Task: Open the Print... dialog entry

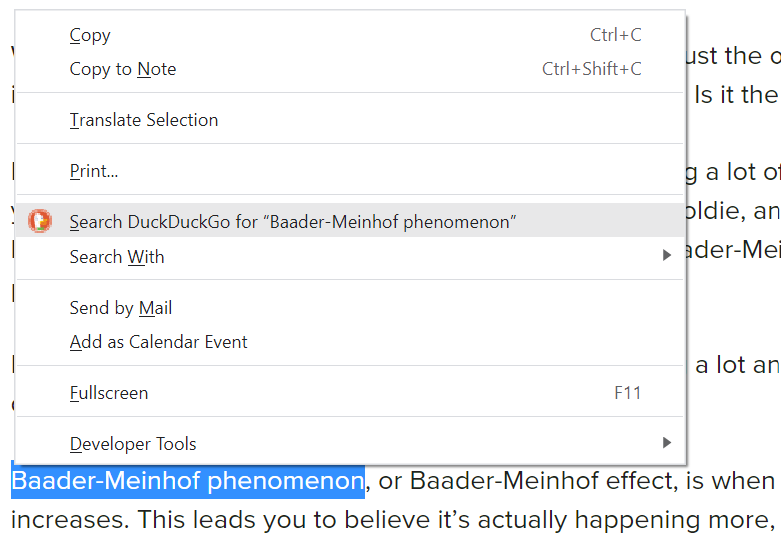Action: [x=350, y=171]
